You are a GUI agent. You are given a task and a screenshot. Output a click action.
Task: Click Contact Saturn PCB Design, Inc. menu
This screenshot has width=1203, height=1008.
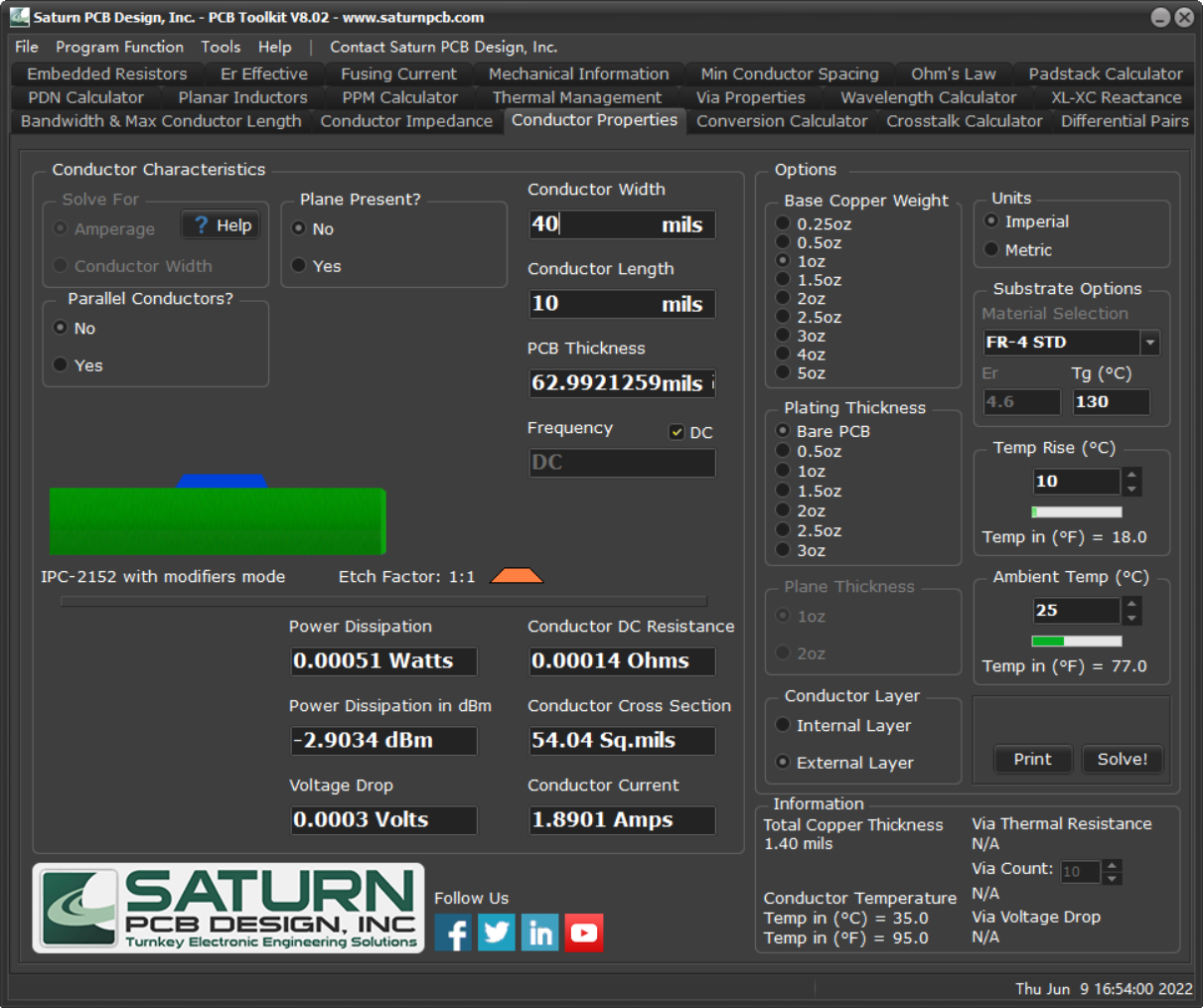(x=444, y=47)
